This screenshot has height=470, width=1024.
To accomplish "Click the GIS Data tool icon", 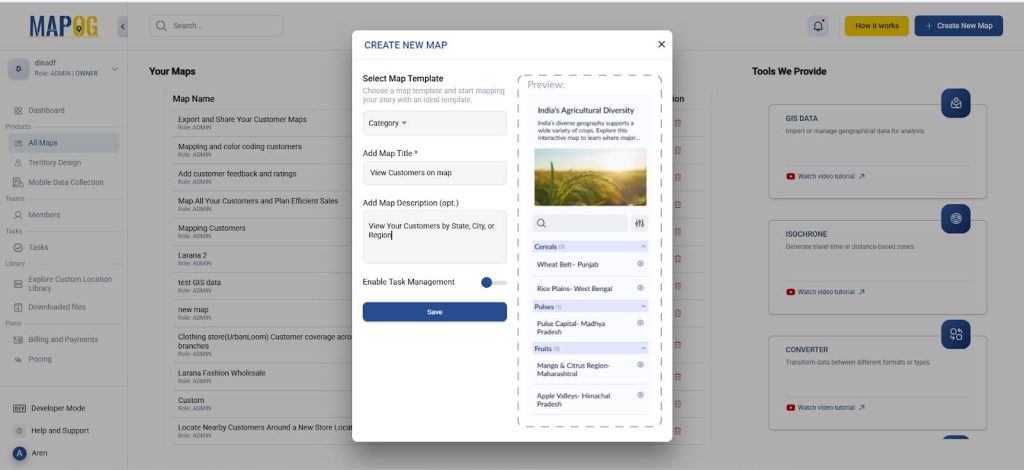I will pos(955,103).
